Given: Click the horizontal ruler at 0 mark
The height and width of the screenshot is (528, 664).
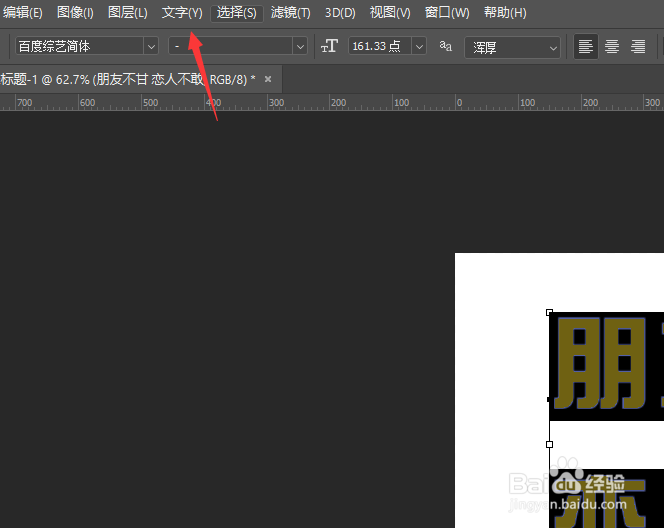Looking at the screenshot, I should click(x=459, y=102).
